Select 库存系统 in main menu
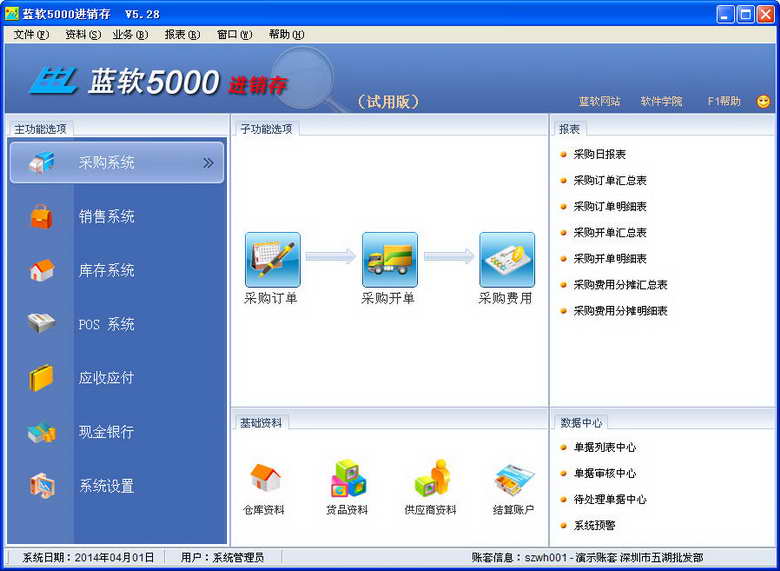The image size is (780, 571). pyautogui.click(x=106, y=271)
